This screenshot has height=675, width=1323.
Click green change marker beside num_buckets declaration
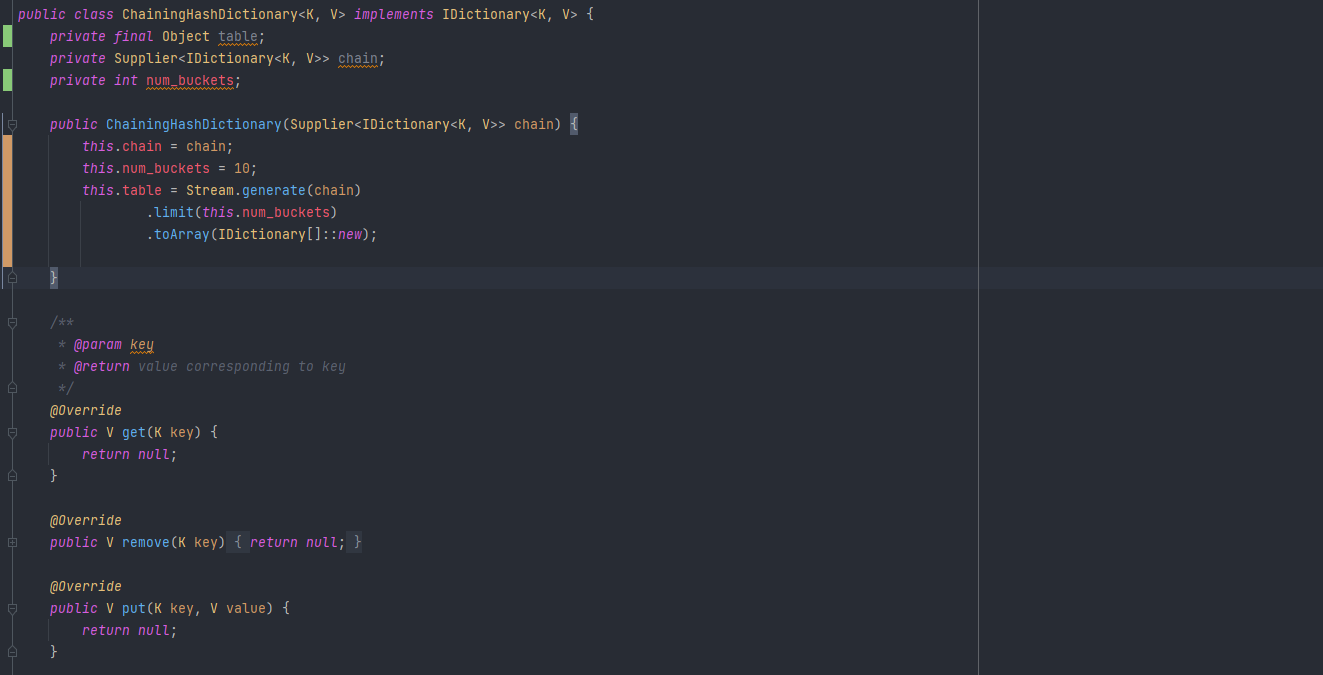pyautogui.click(x=7, y=81)
